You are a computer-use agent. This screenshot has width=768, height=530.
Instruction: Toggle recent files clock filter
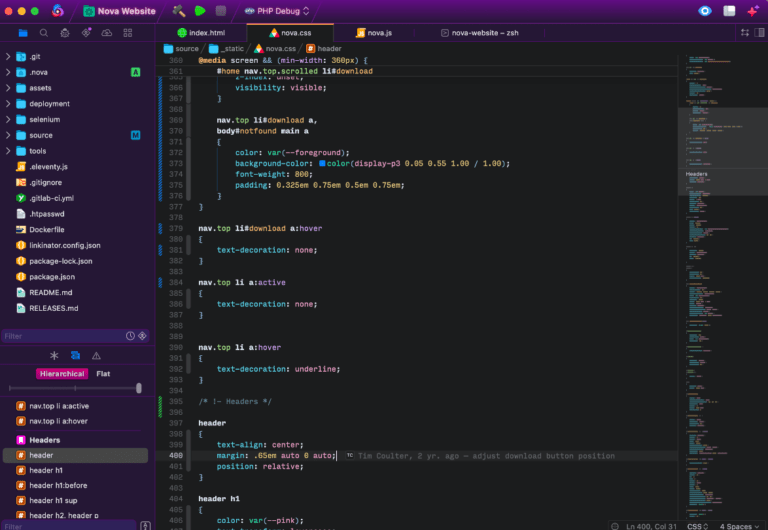130,336
